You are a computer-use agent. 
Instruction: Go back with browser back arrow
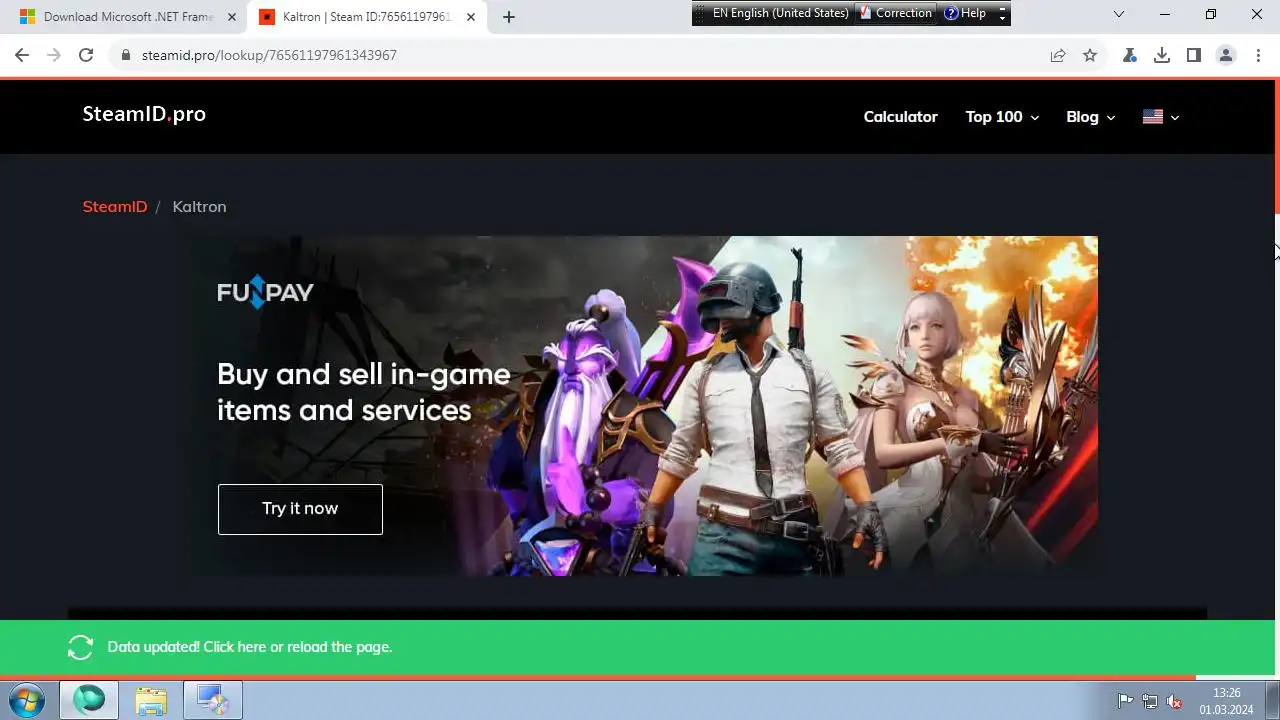pos(22,55)
